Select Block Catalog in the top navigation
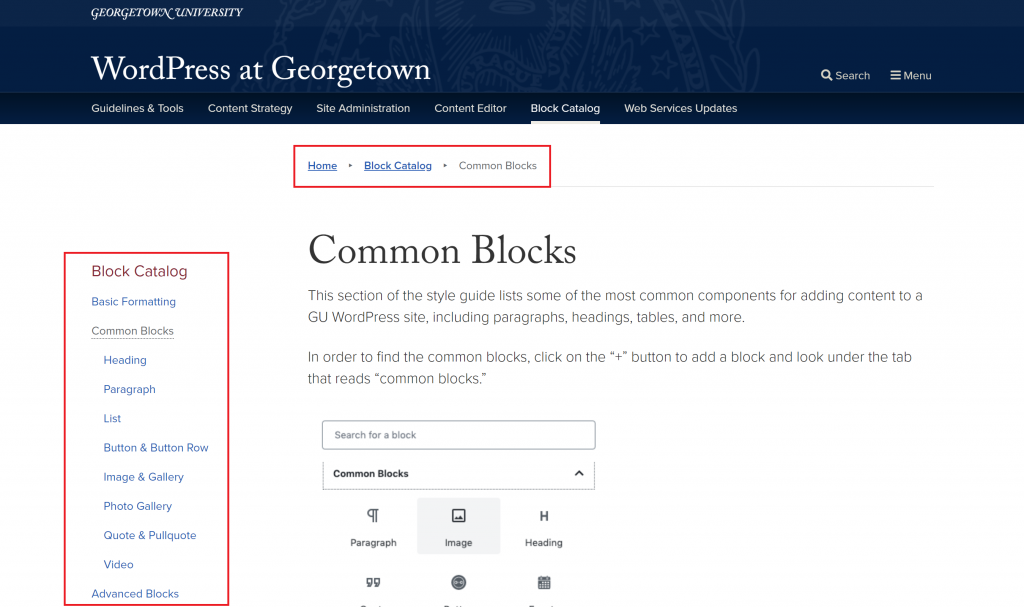 pos(565,108)
